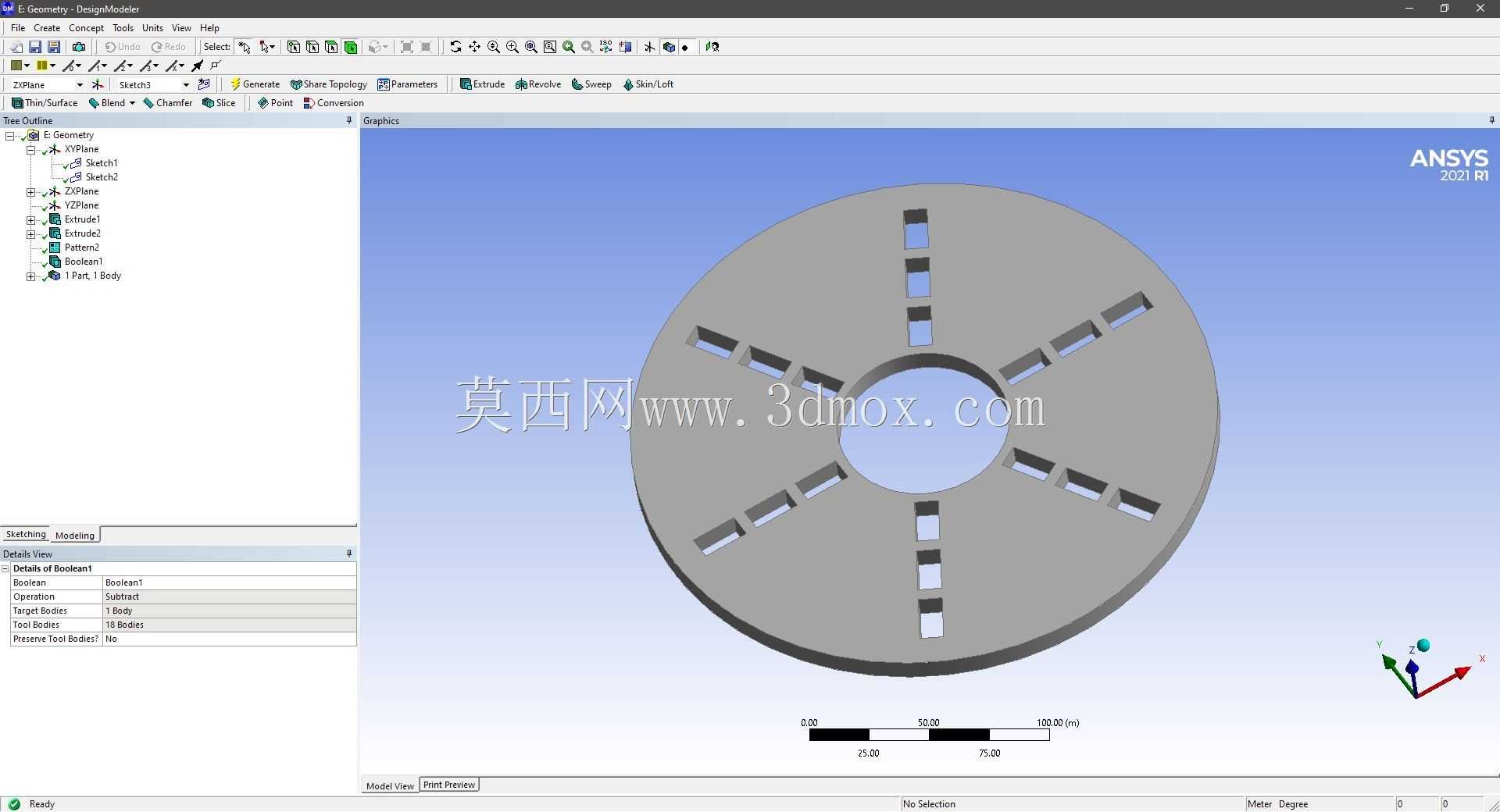The height and width of the screenshot is (812, 1500).
Task: Activate the Rotate view tool
Action: (455, 47)
